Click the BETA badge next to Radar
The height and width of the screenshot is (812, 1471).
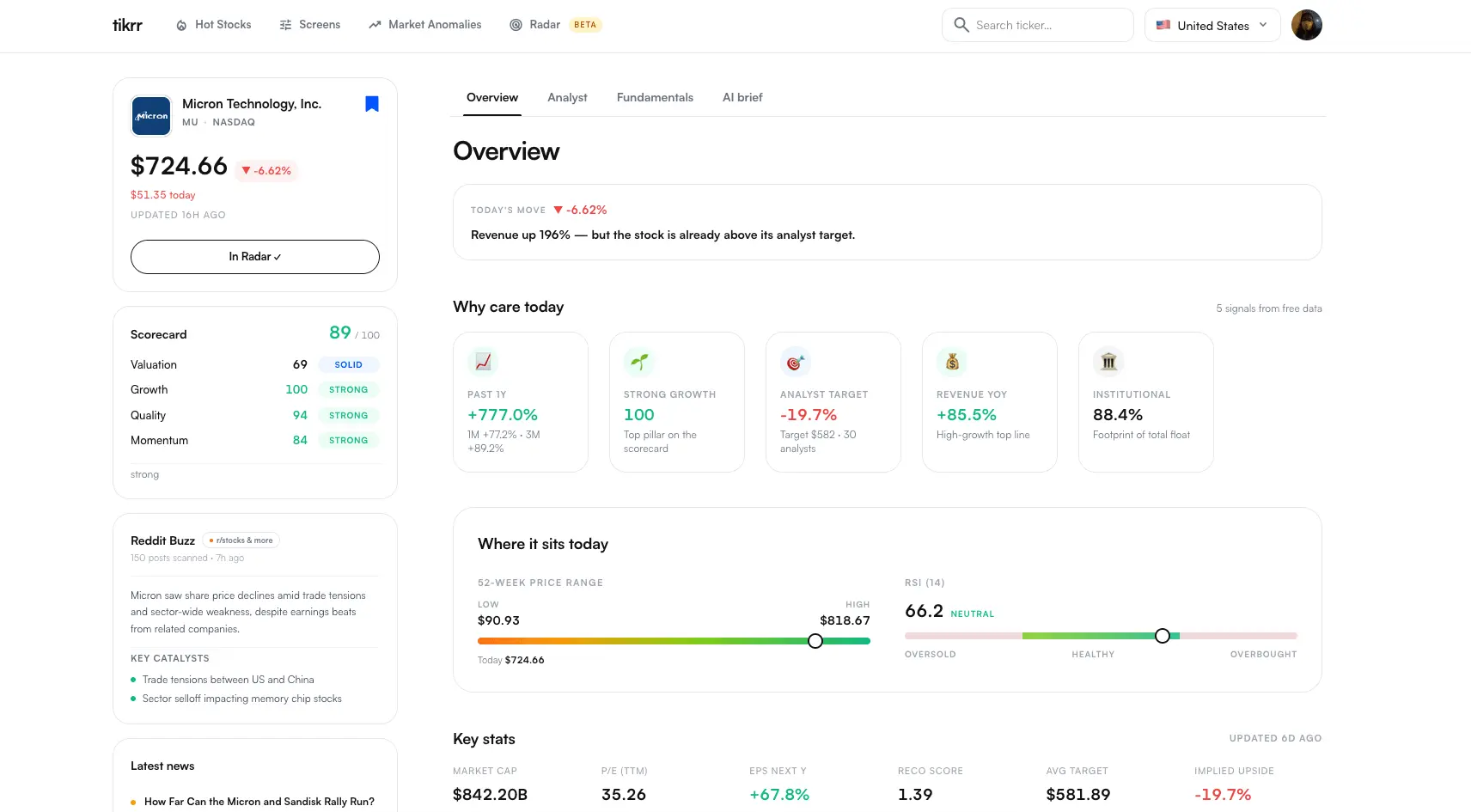(x=585, y=25)
